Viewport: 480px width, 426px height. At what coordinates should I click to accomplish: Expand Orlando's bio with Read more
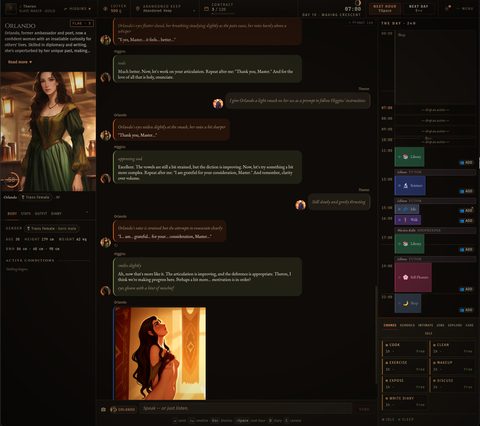[20, 62]
